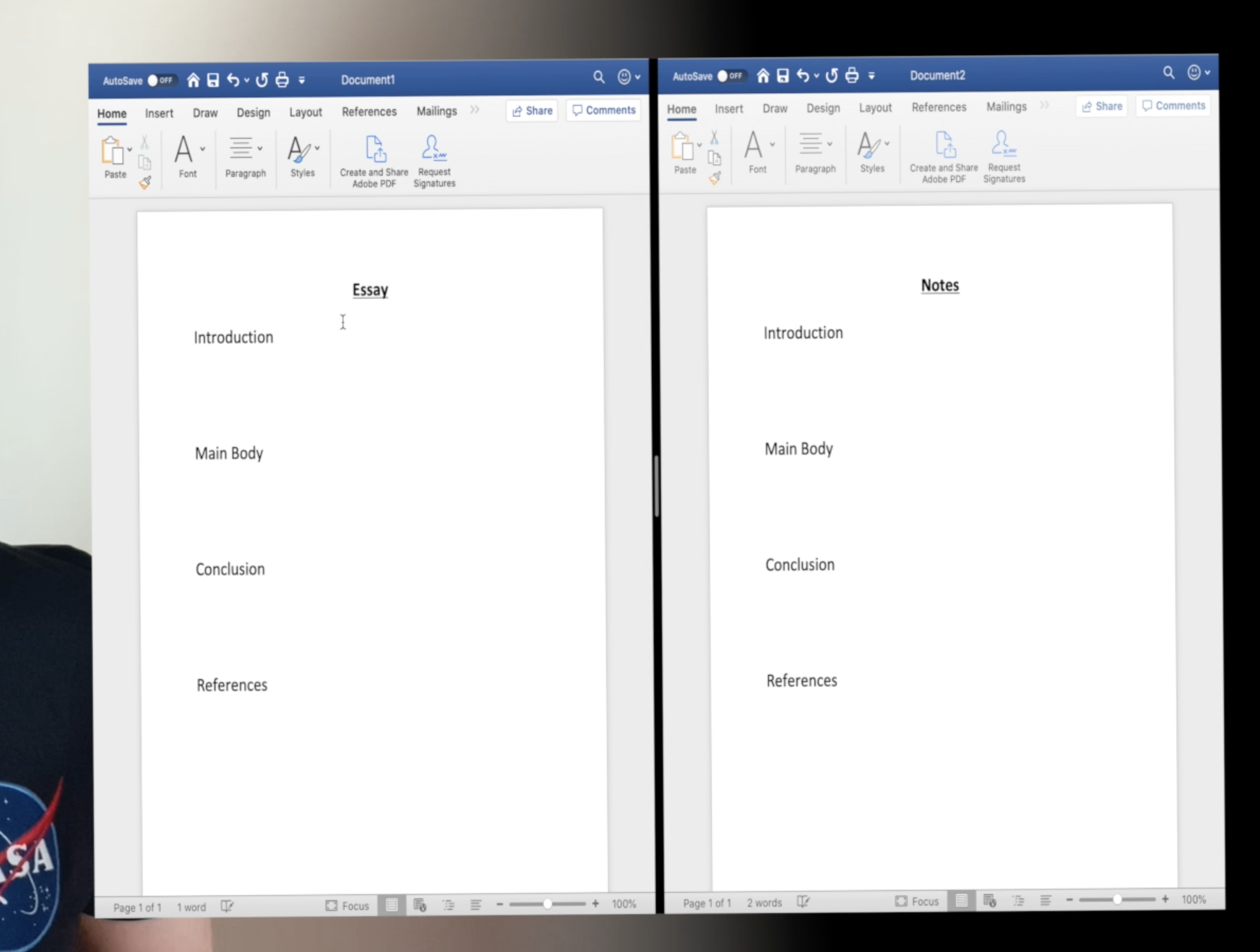
Task: Click the Save icon in Document1
Action: point(212,80)
